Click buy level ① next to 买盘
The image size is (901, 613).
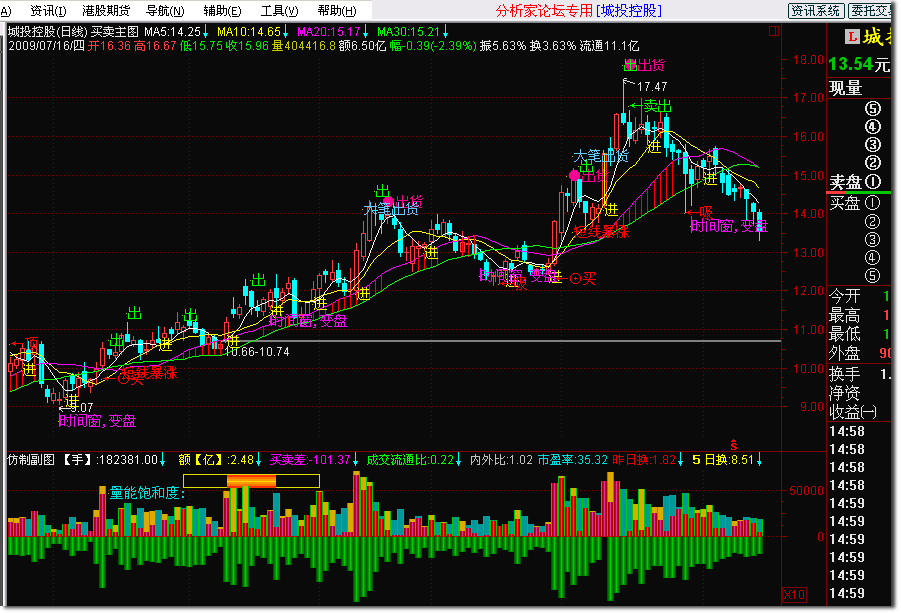[872, 203]
